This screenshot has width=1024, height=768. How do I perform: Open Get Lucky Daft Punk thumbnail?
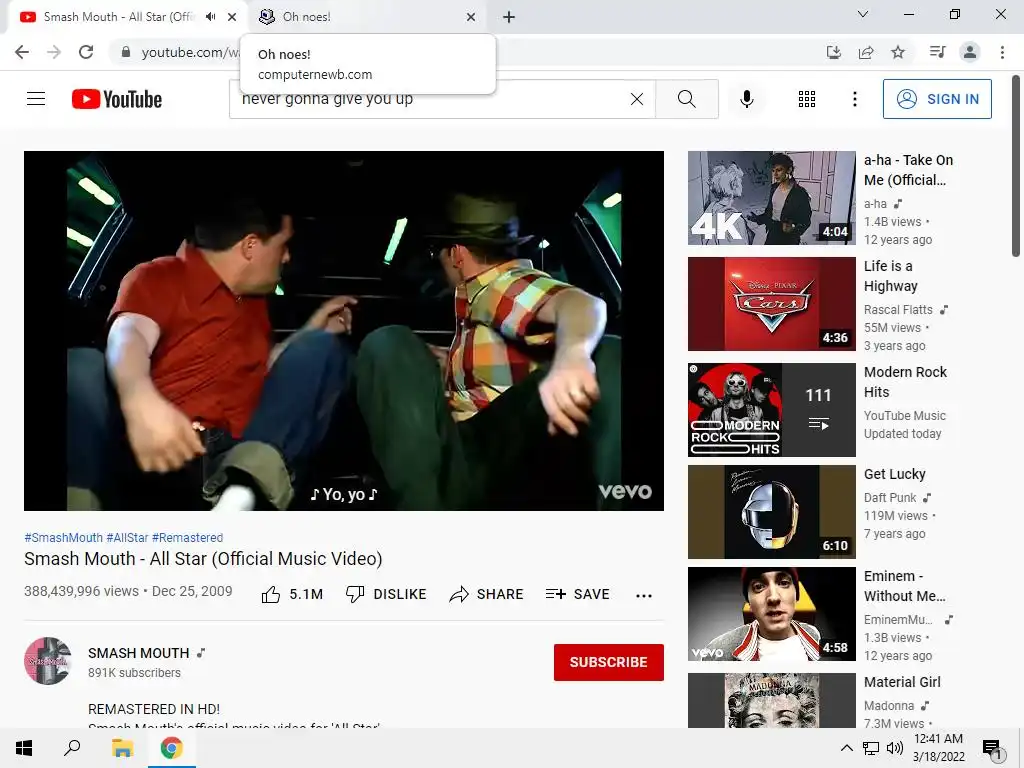pos(771,511)
